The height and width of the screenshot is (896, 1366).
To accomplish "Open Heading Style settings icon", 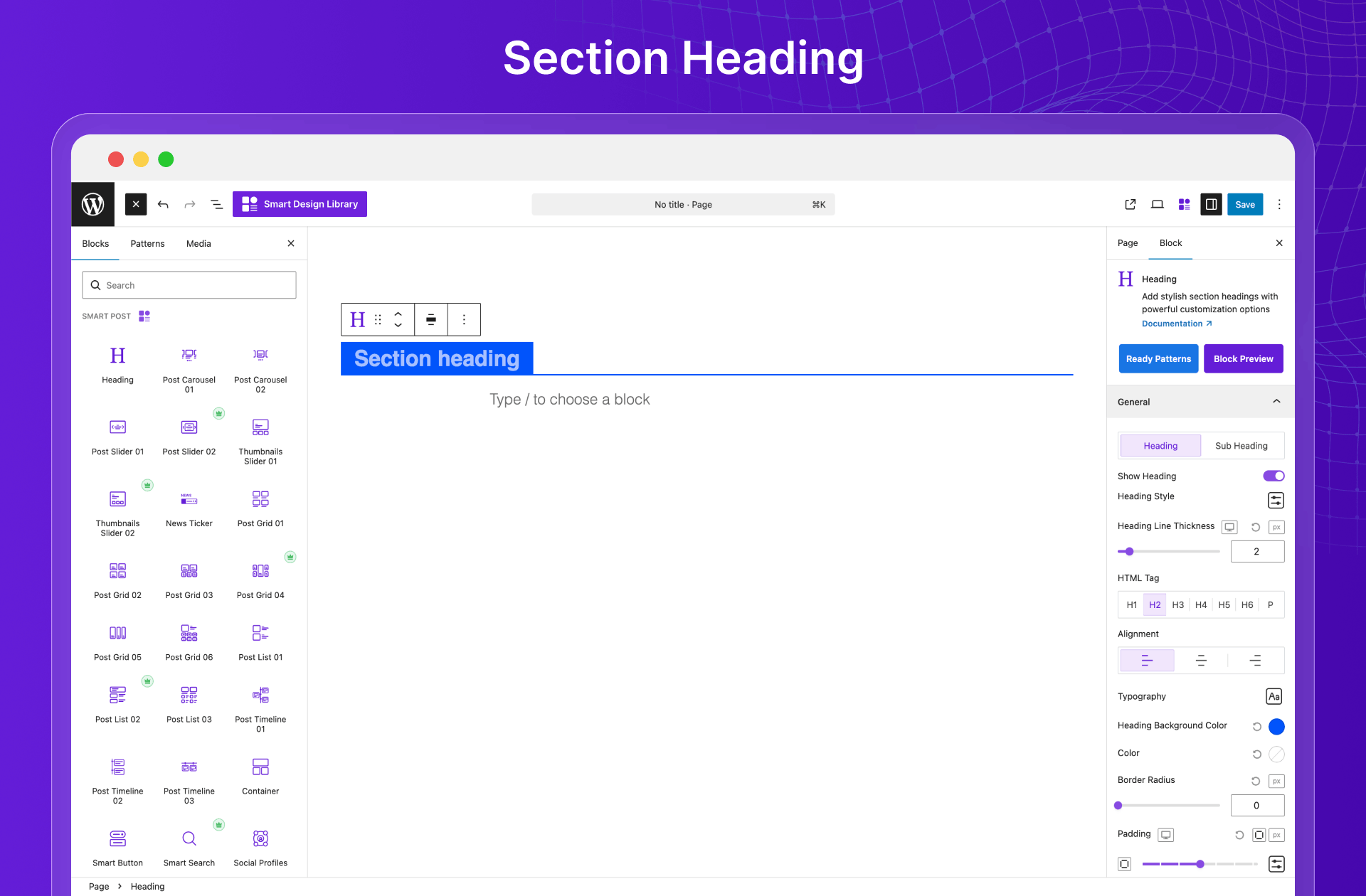I will (x=1276, y=501).
